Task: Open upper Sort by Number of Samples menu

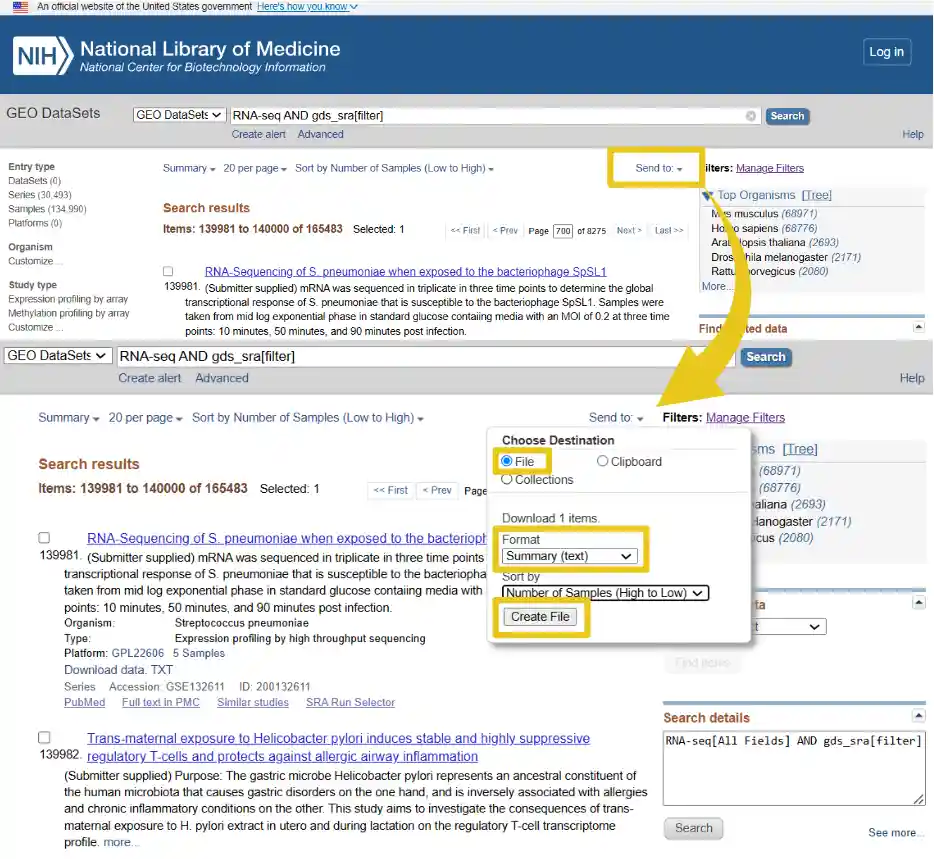Action: coord(394,169)
